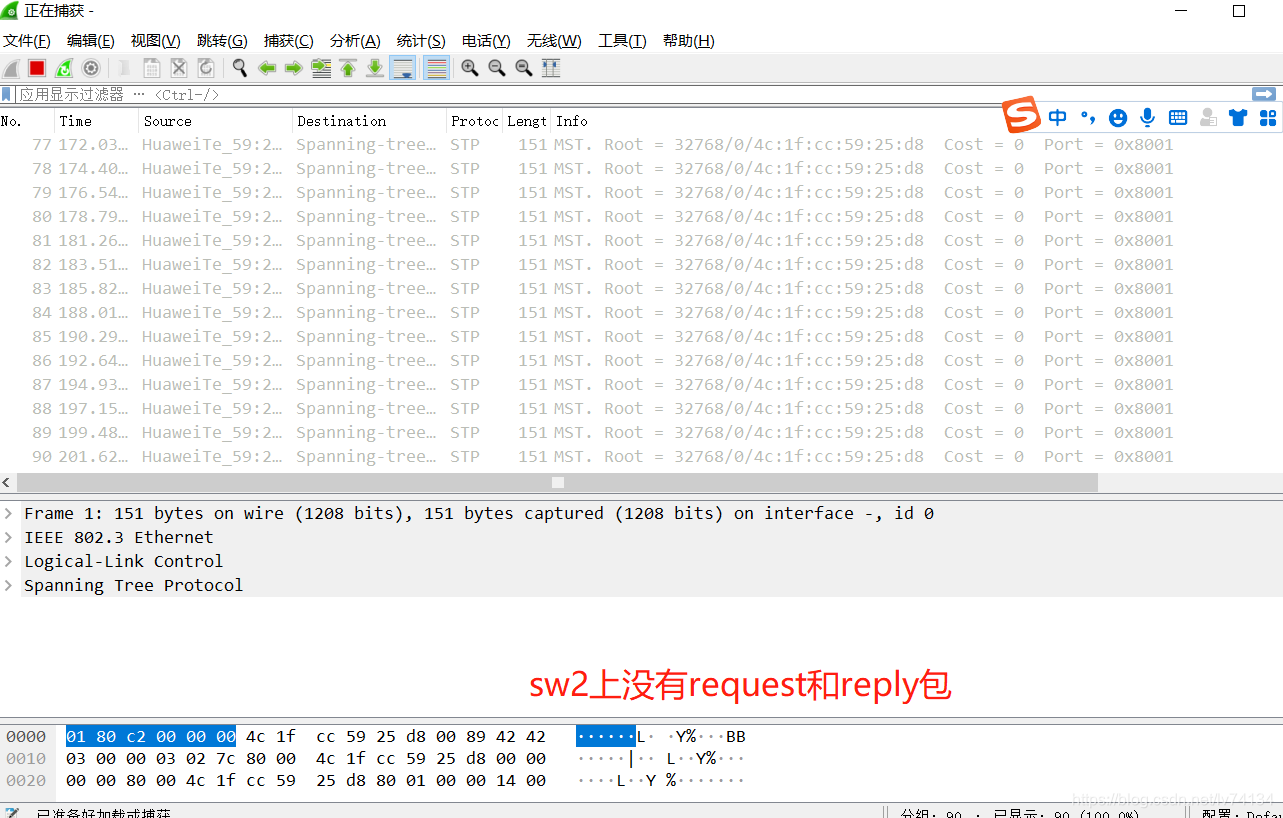Sort by the Length column header
The height and width of the screenshot is (818, 1283).
527,121
